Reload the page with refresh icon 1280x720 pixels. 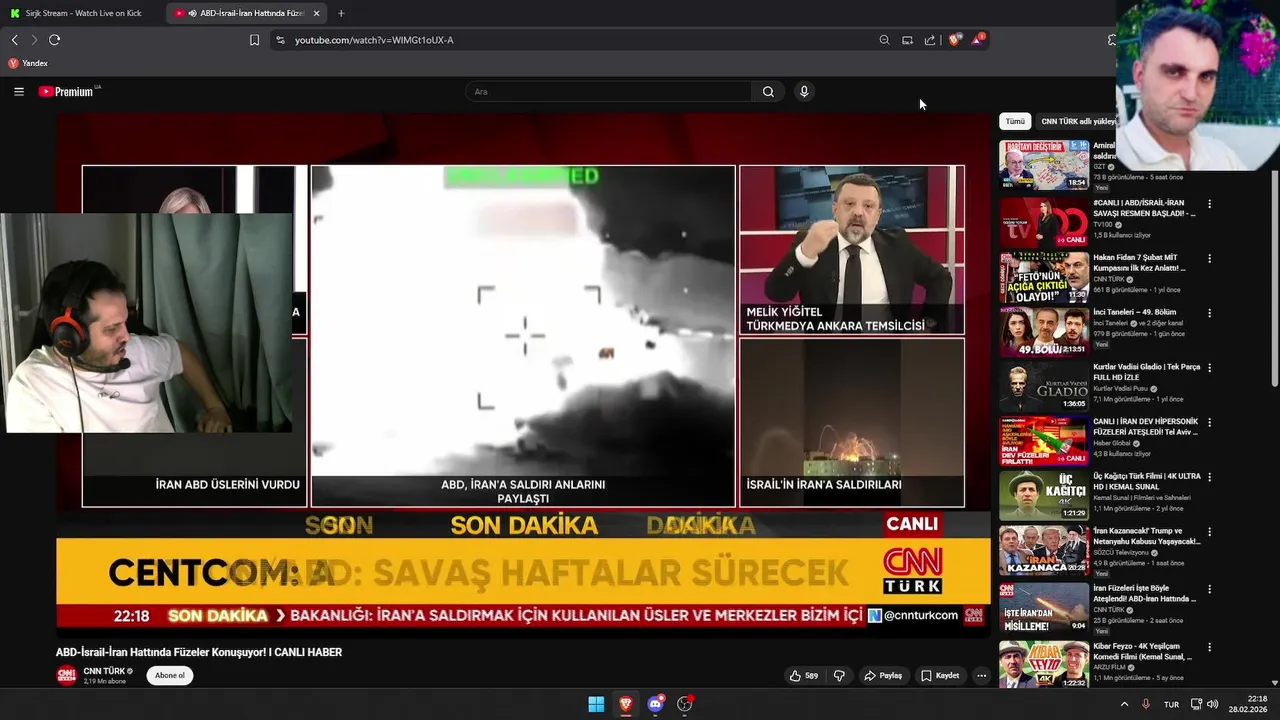[x=54, y=40]
